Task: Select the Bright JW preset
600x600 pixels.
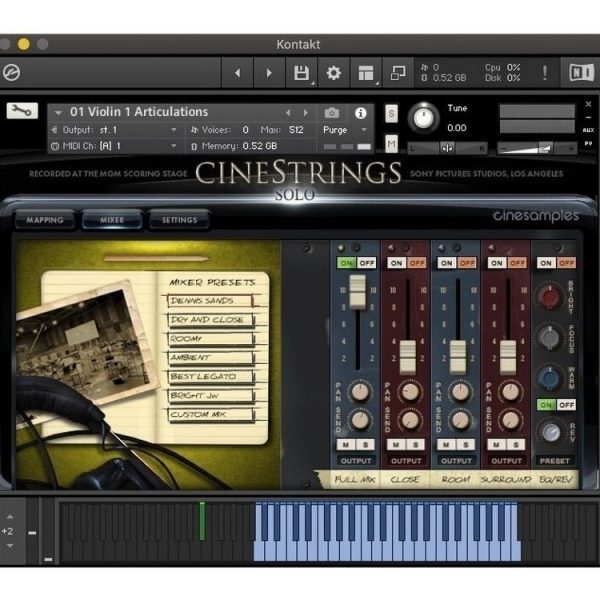Action: coord(210,395)
